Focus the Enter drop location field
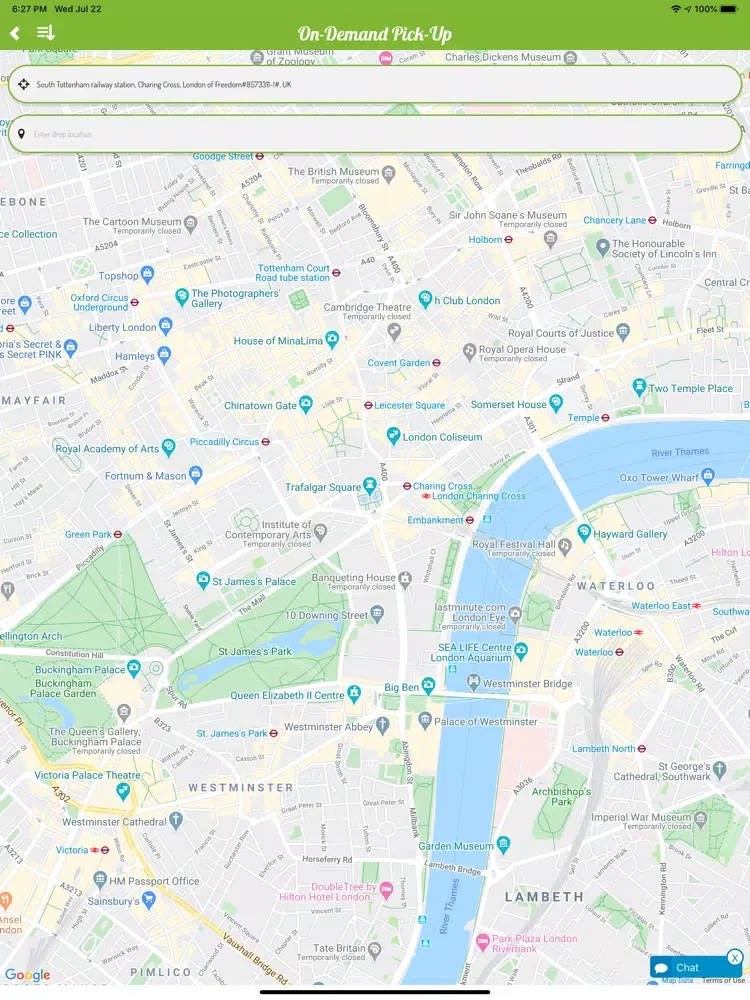Image resolution: width=750 pixels, height=1000 pixels. [x=375, y=134]
